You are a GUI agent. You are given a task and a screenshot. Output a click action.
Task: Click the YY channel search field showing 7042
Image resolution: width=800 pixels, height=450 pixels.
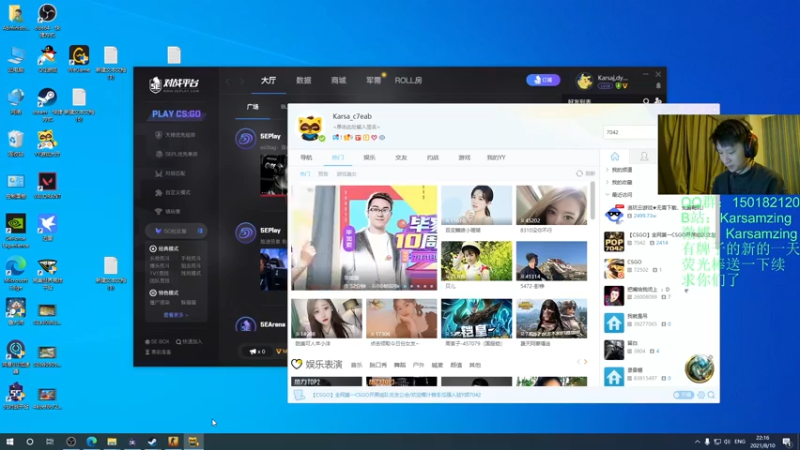click(x=630, y=132)
